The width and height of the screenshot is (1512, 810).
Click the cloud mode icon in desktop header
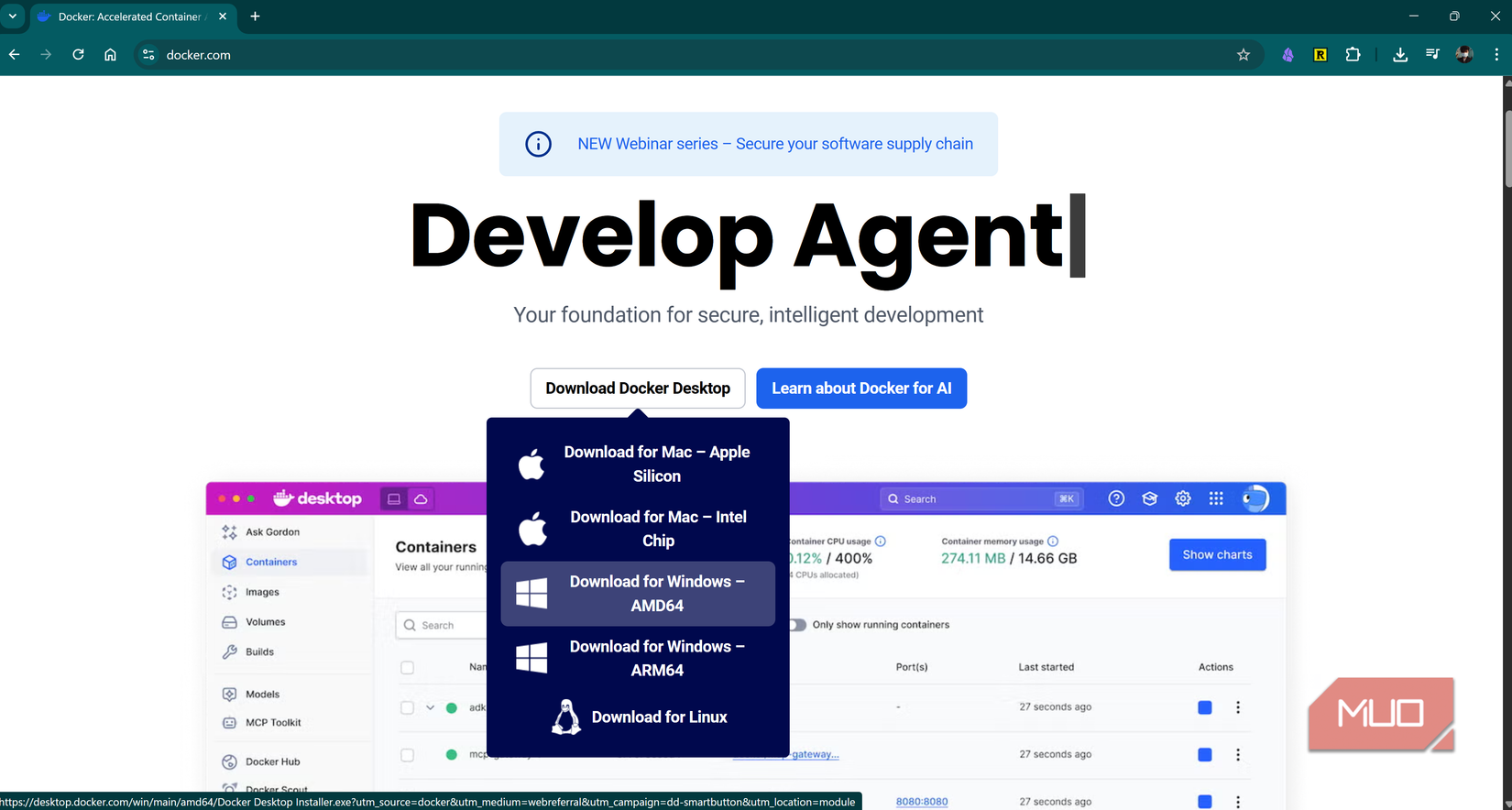(421, 499)
